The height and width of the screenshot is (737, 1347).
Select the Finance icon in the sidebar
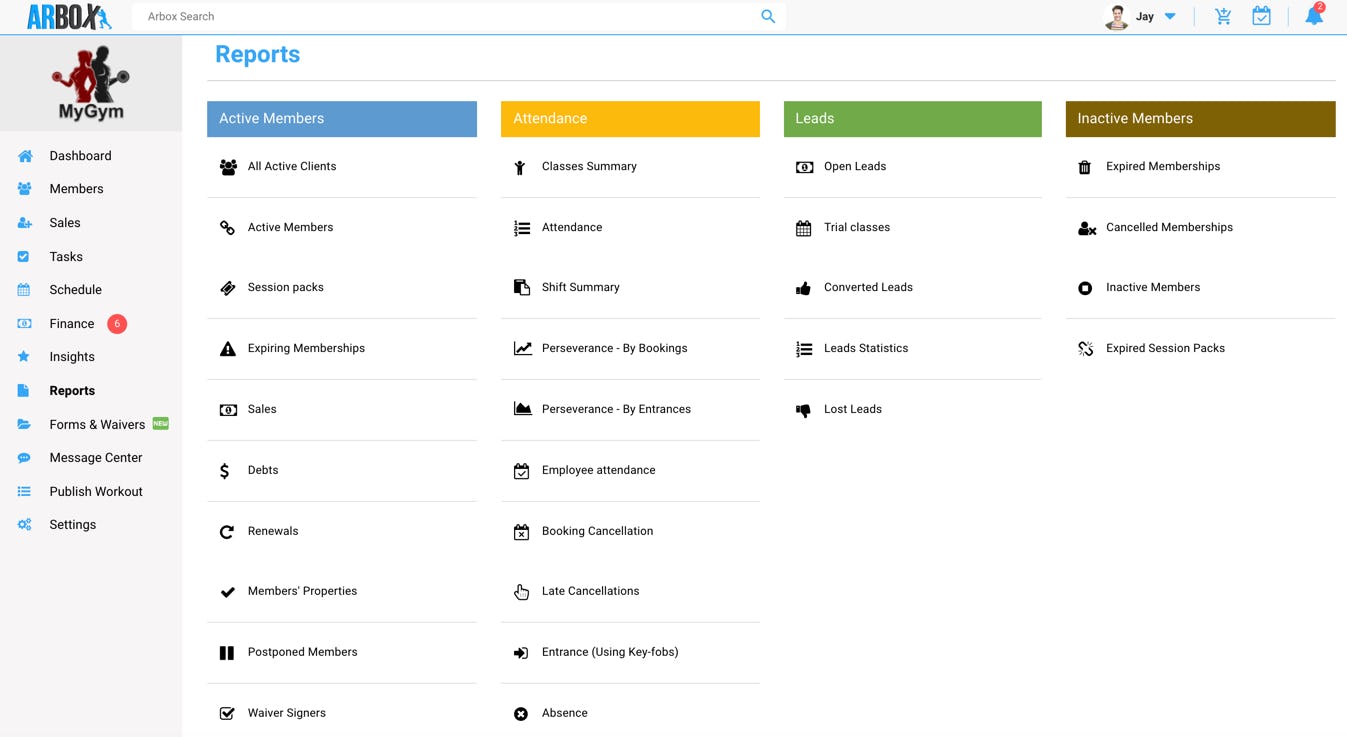click(23, 323)
